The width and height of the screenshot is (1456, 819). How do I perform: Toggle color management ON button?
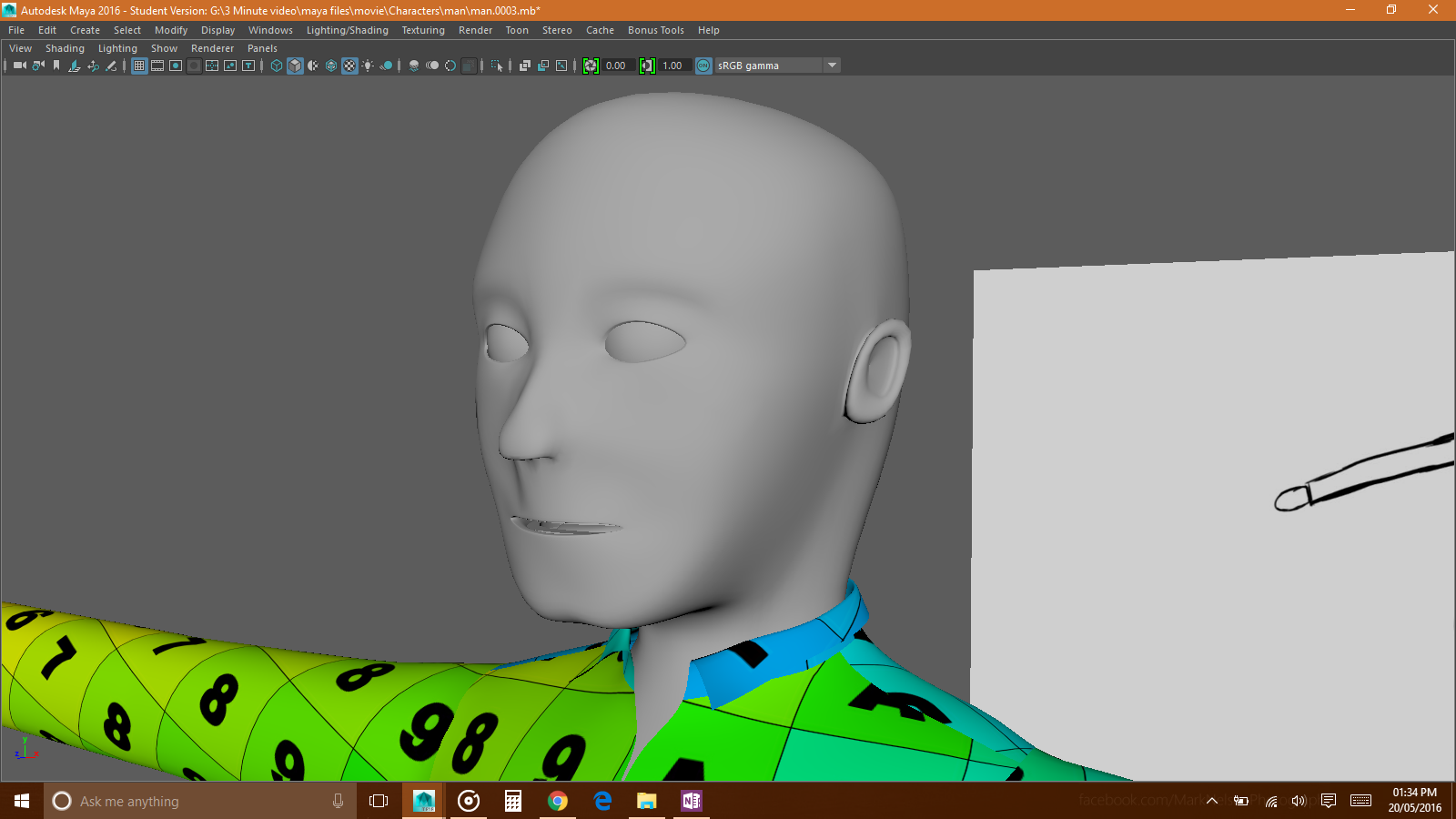[703, 66]
